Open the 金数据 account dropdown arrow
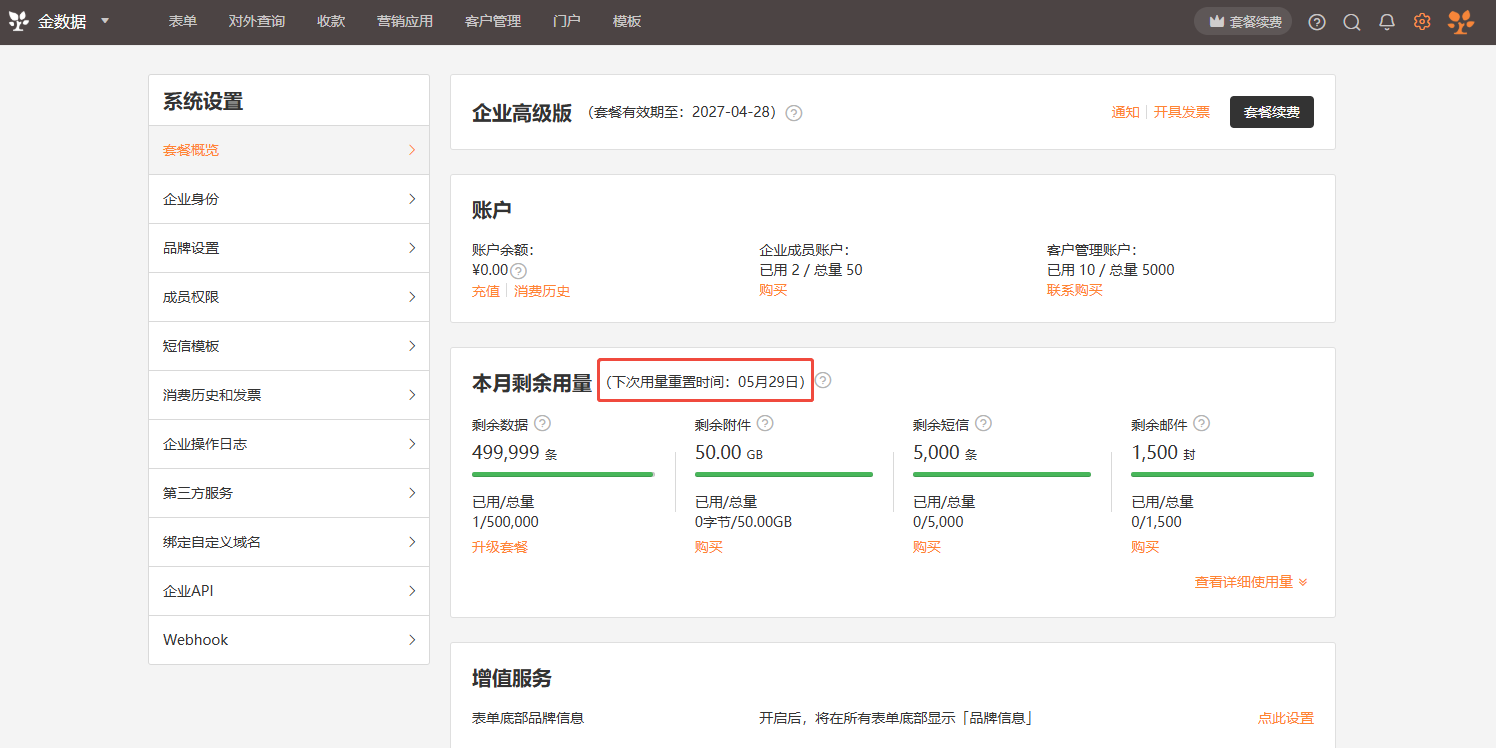The width and height of the screenshot is (1496, 748). click(x=105, y=21)
